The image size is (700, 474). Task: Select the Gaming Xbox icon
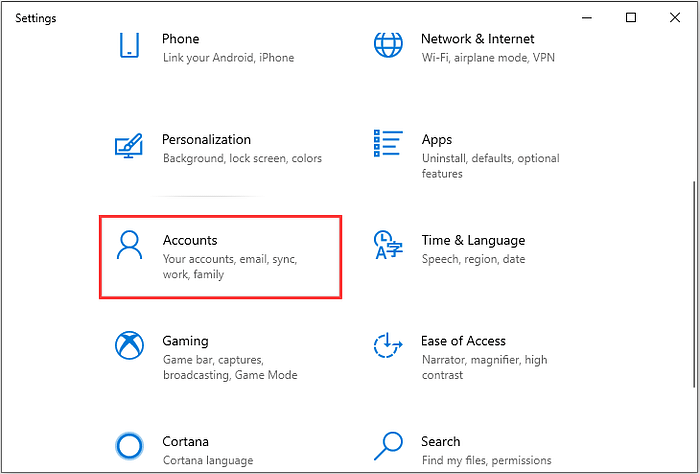point(129,345)
